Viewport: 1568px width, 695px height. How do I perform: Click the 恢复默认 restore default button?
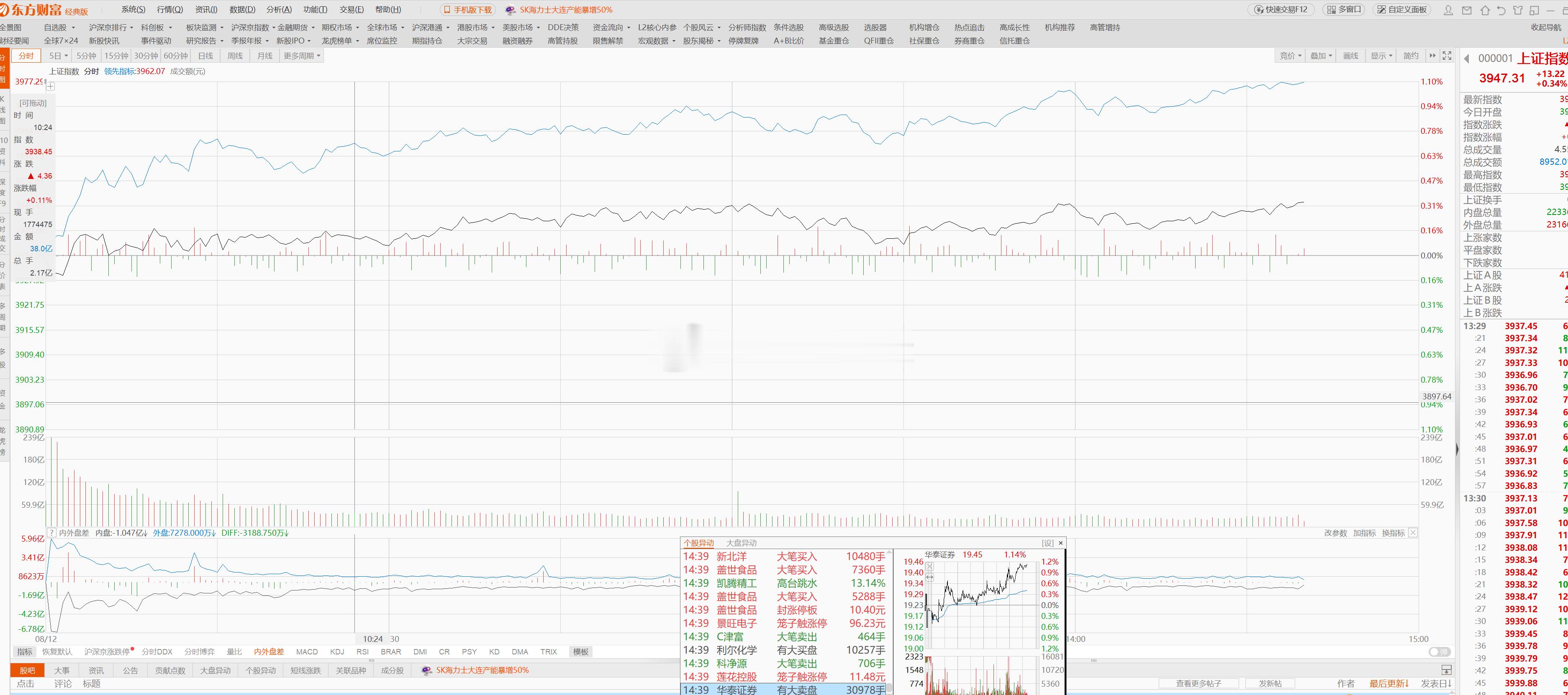point(57,652)
